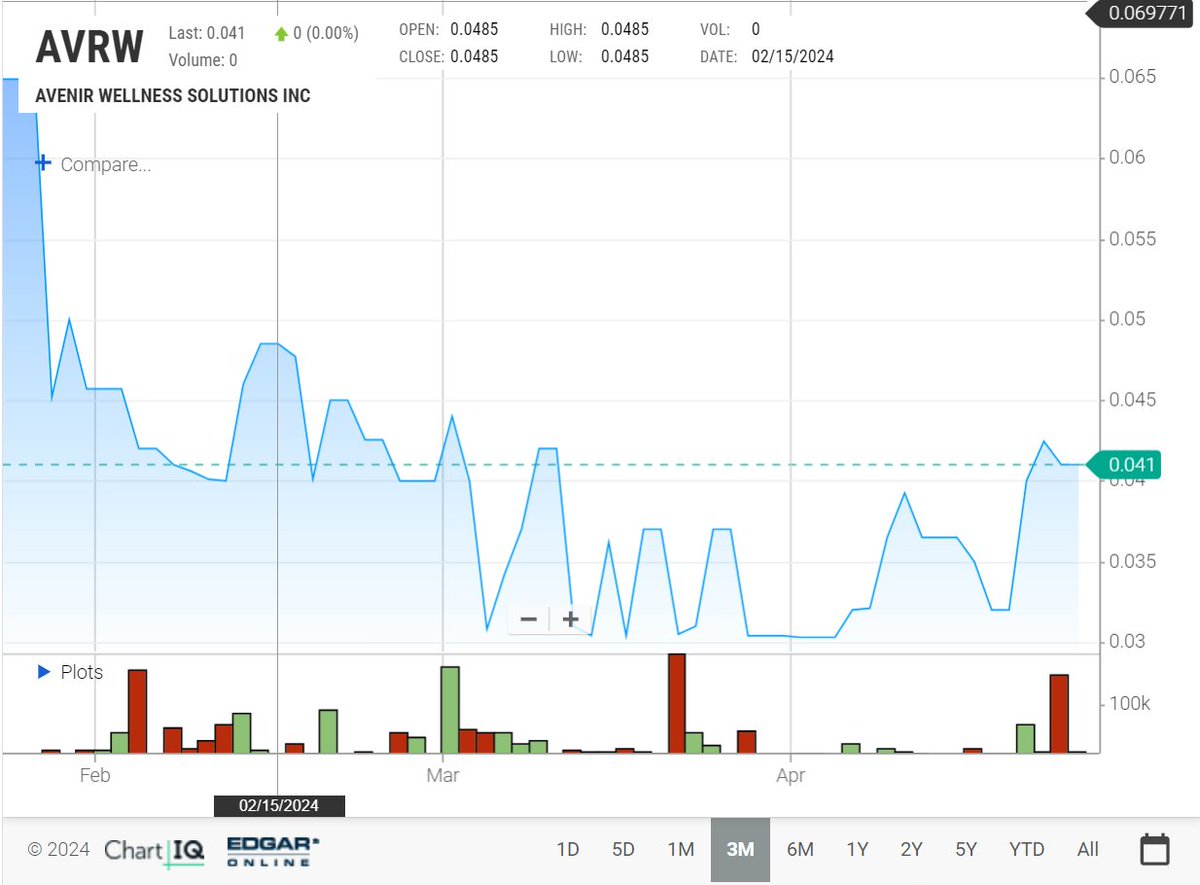
Task: Click the 0.065 price axis label
Action: point(1133,77)
